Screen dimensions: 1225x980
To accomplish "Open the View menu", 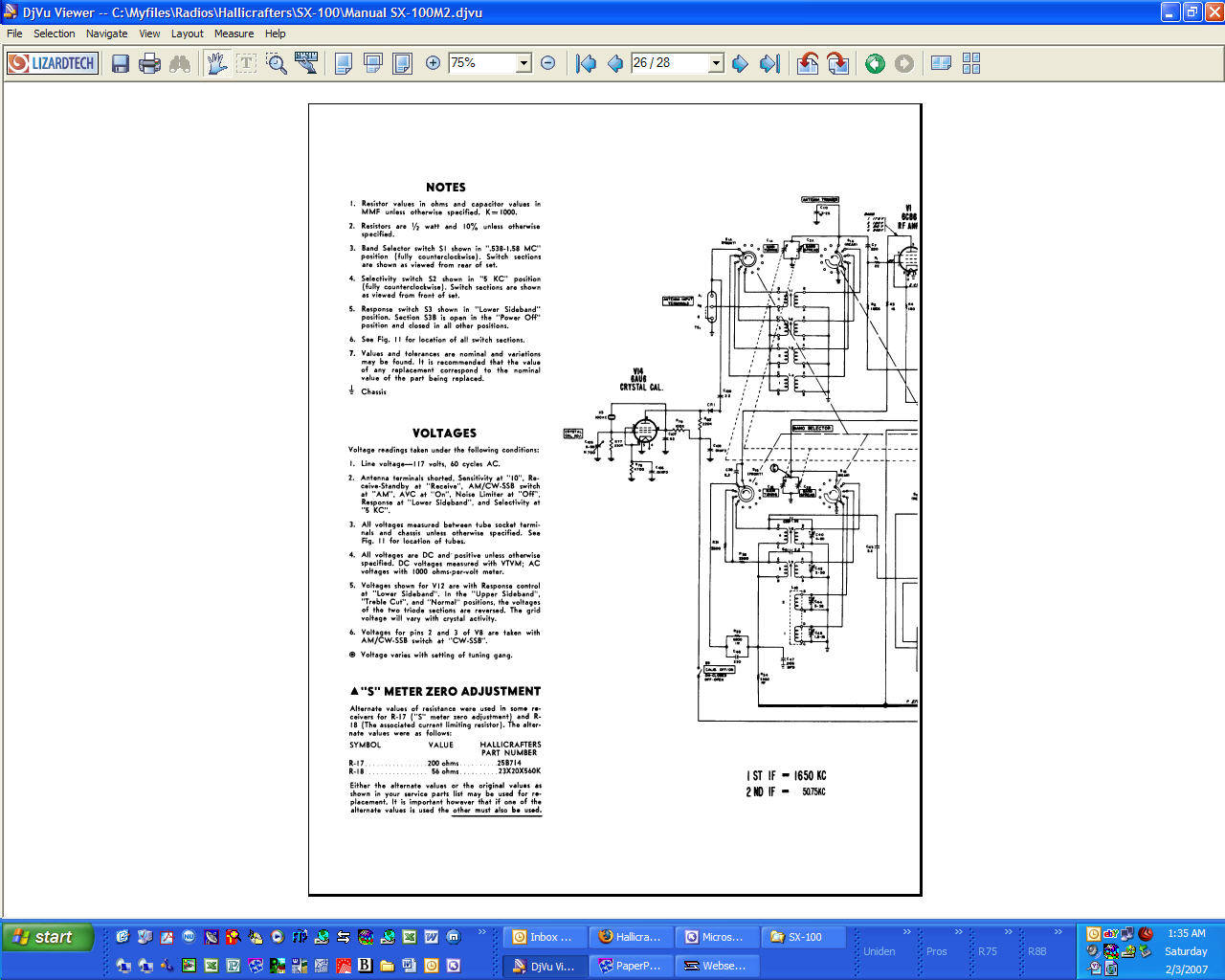I will tap(149, 33).
